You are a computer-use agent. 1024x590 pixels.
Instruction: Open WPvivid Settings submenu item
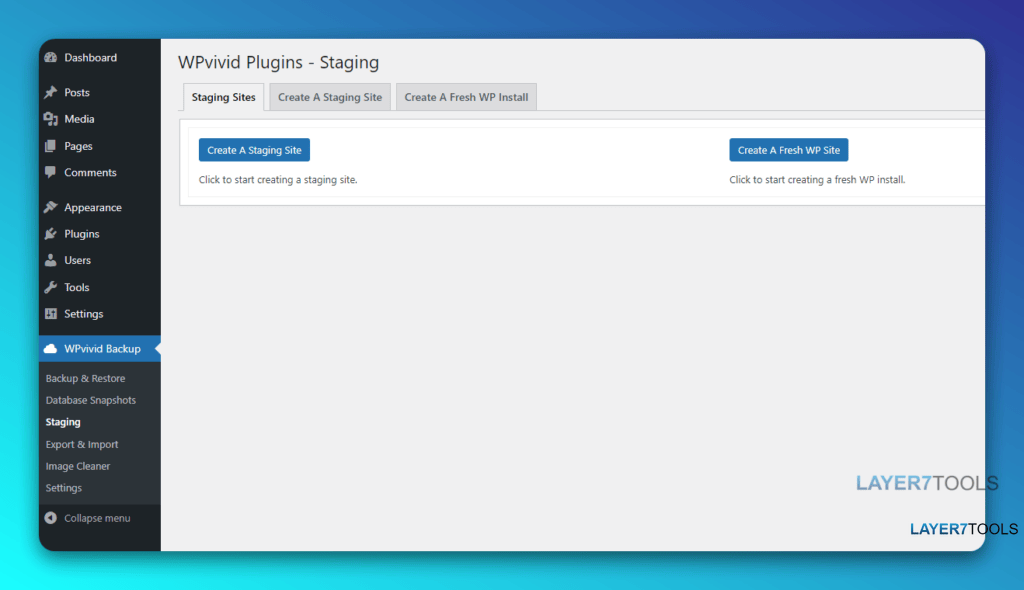coord(63,488)
